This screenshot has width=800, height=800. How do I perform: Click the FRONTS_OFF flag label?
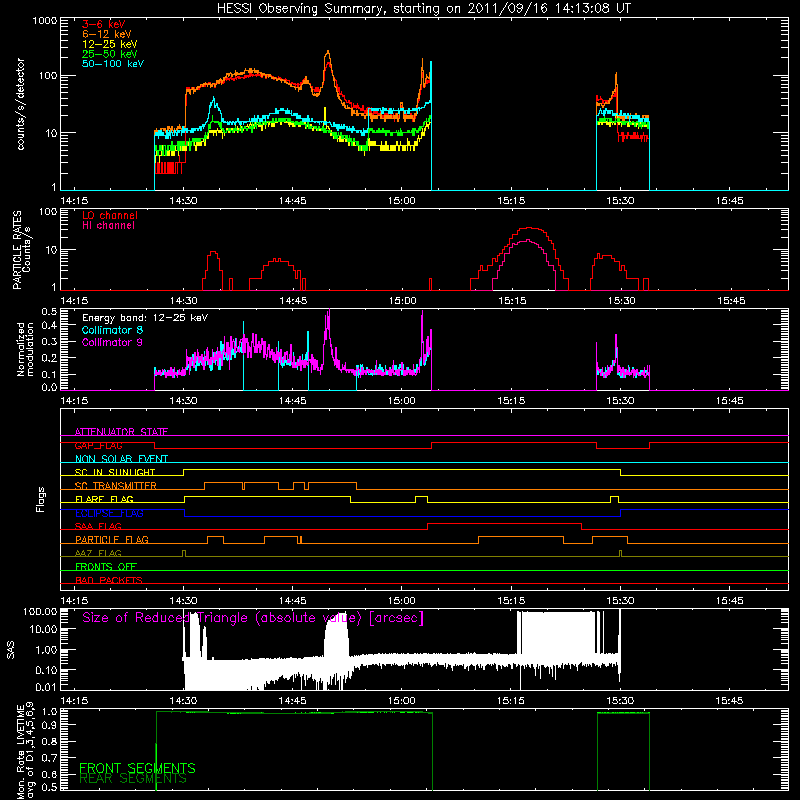pos(106,567)
